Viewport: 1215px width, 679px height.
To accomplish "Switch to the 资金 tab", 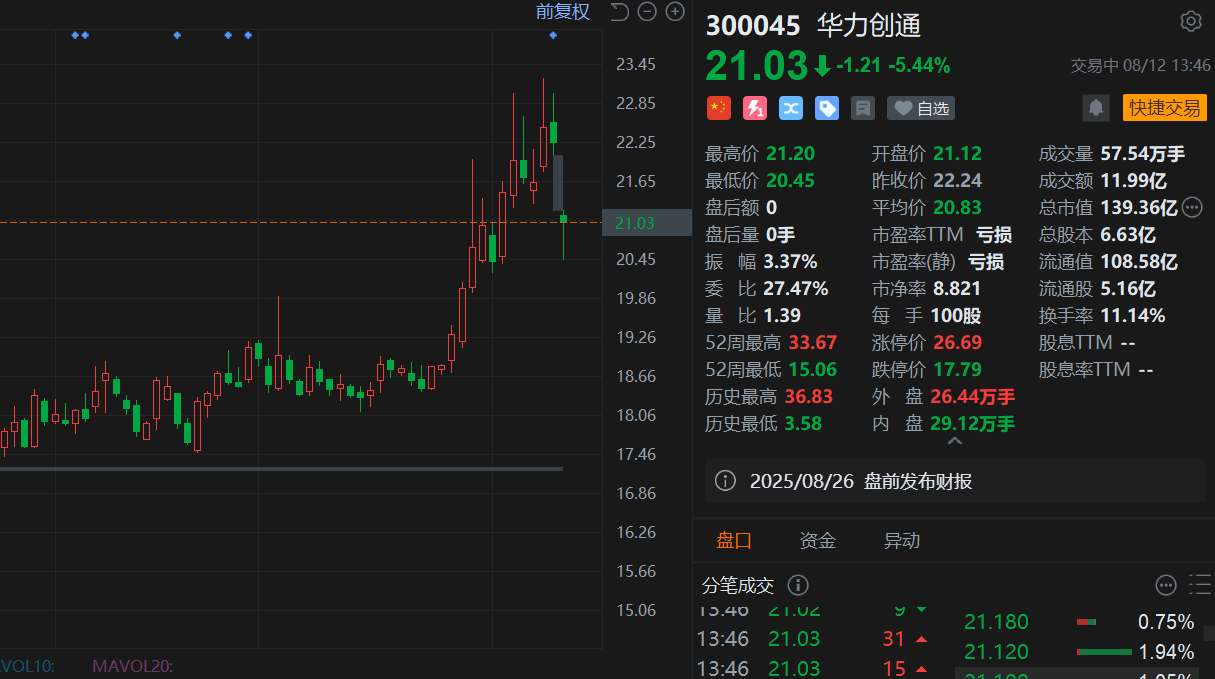I will (818, 541).
